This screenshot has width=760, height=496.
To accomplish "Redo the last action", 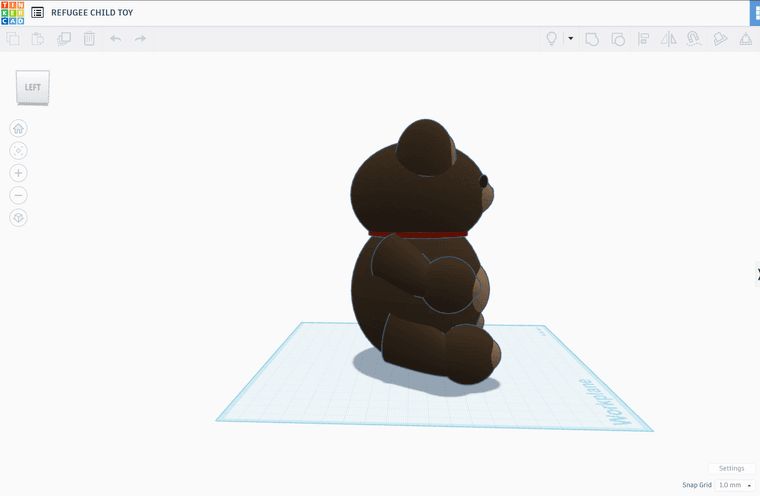I will coord(141,39).
